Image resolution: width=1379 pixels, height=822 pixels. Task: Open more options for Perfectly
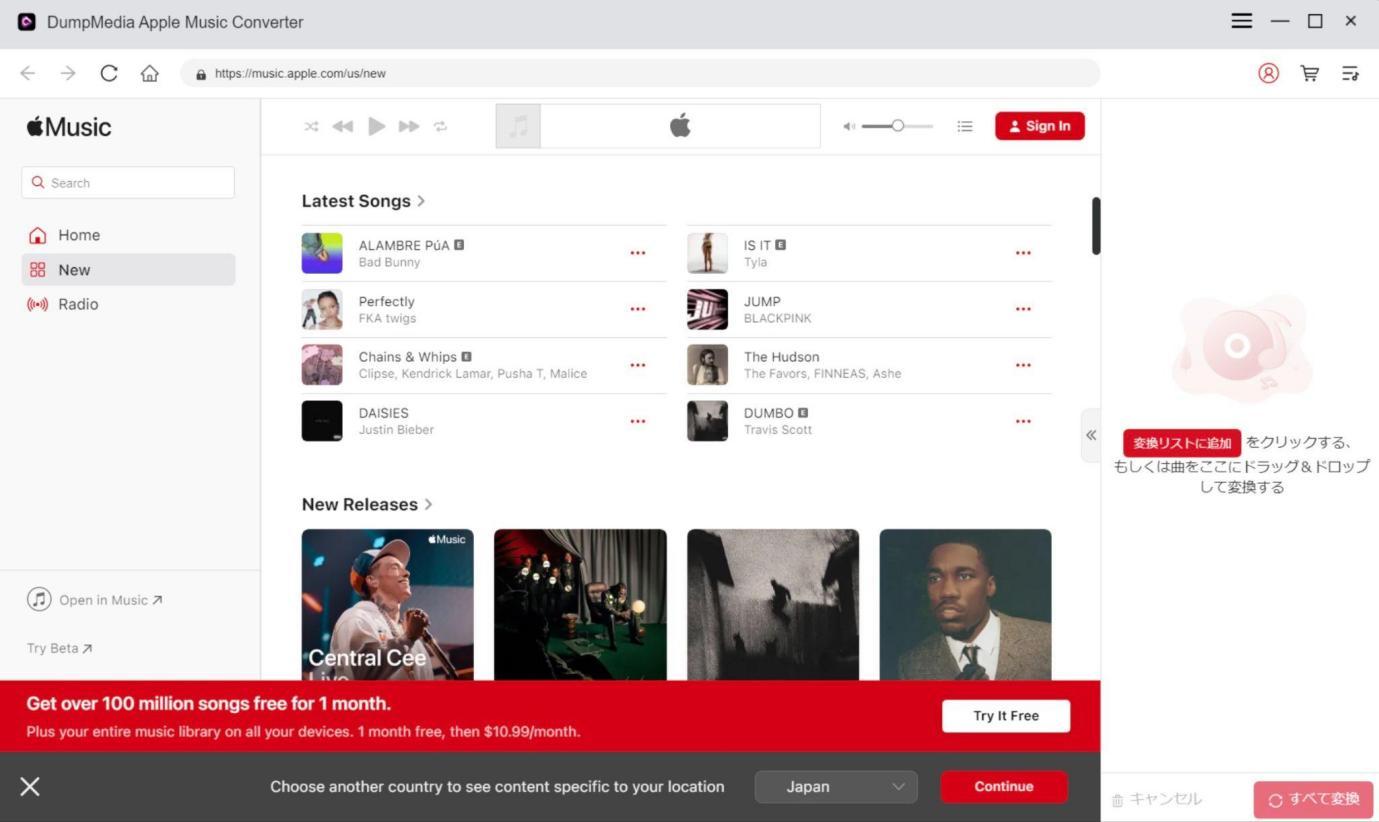click(x=638, y=309)
